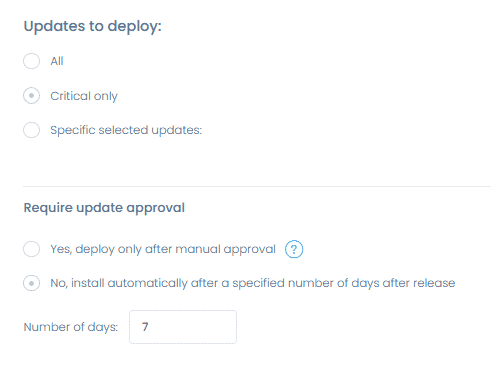Viewport: 491px width, 371px height.
Task: Click the word "deploy:" in the top heading
Action: tap(135, 26)
